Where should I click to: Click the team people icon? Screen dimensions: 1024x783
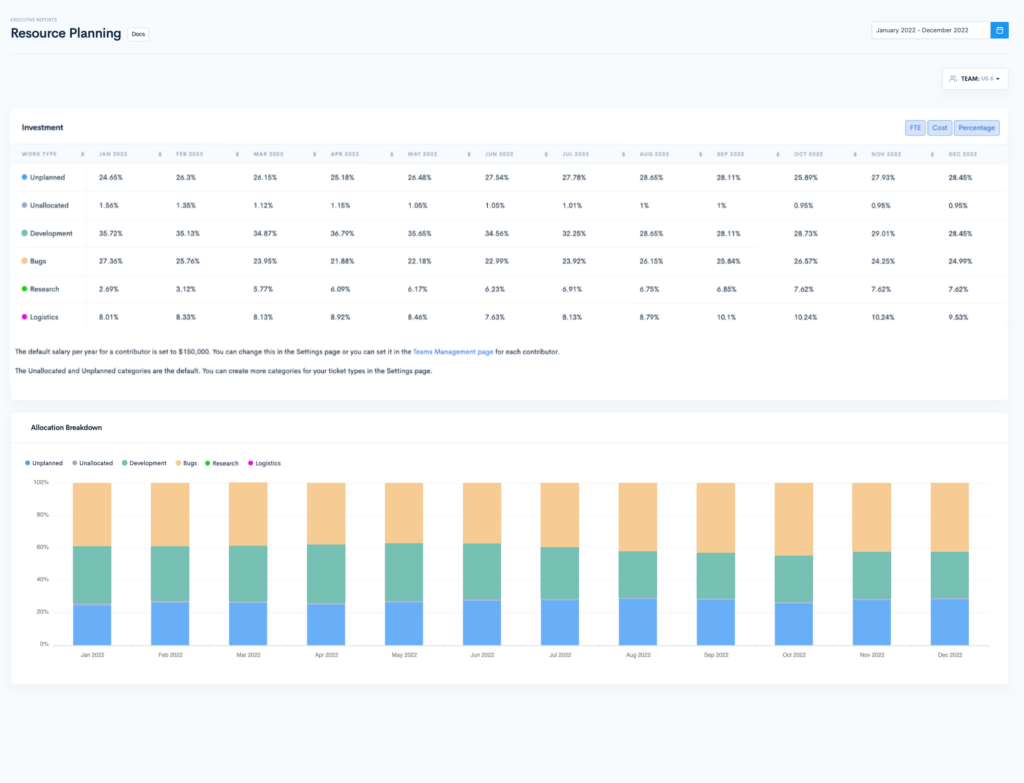click(x=953, y=78)
